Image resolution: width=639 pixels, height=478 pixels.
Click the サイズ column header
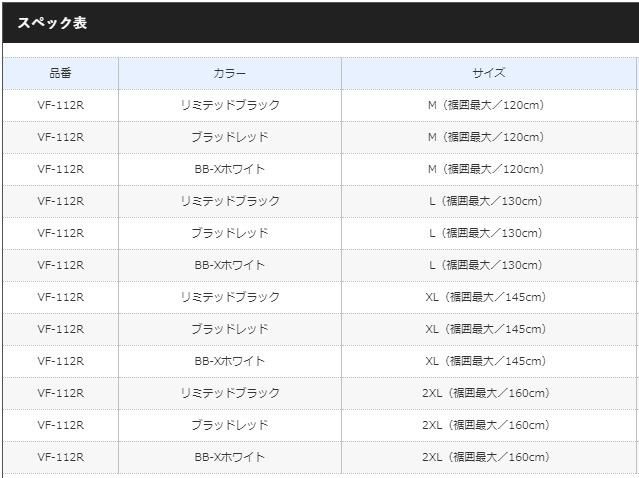click(x=488, y=73)
